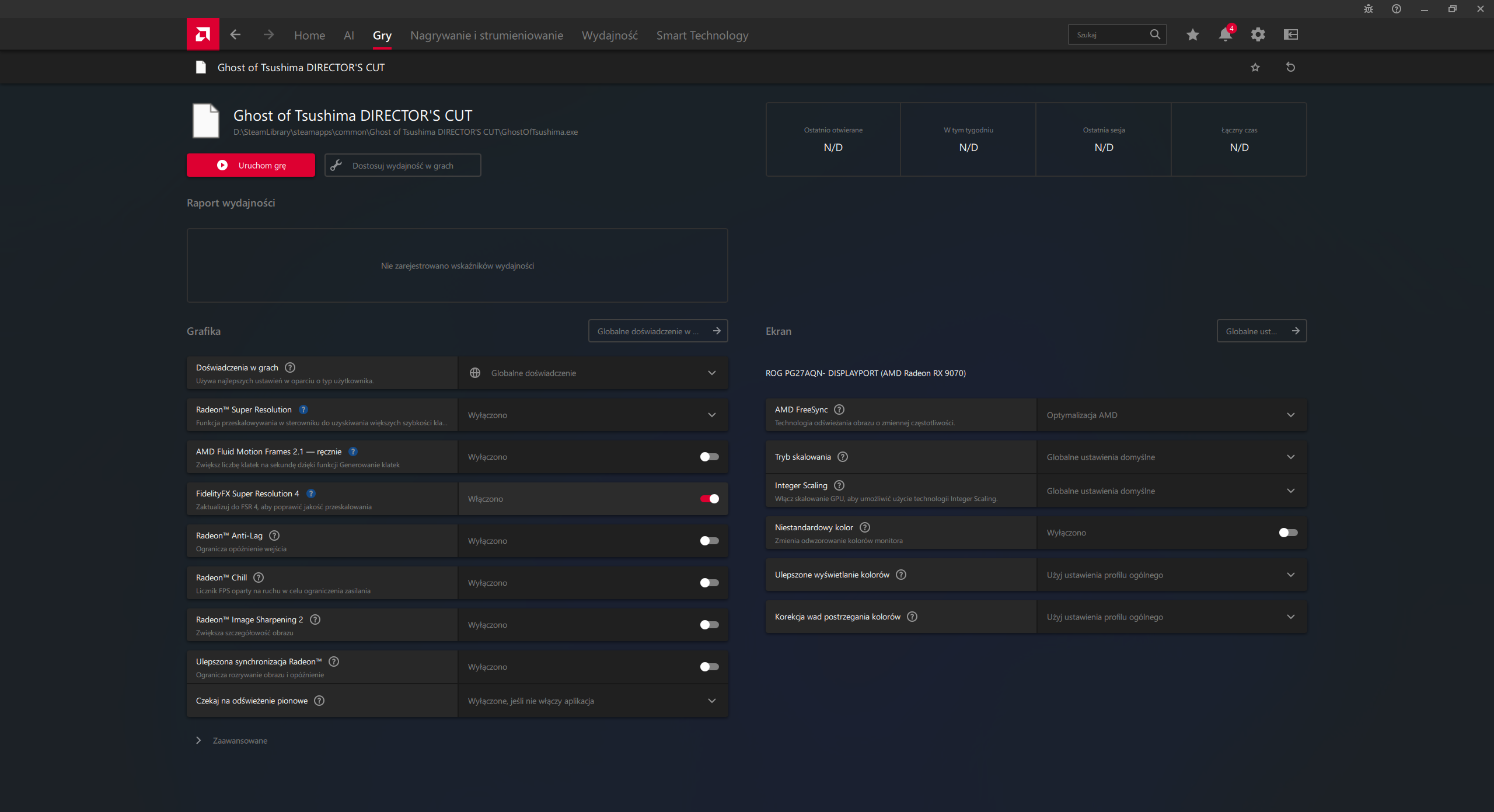The image size is (1494, 812).
Task: Click help icon beside Tryb skalowania
Action: pos(843,457)
